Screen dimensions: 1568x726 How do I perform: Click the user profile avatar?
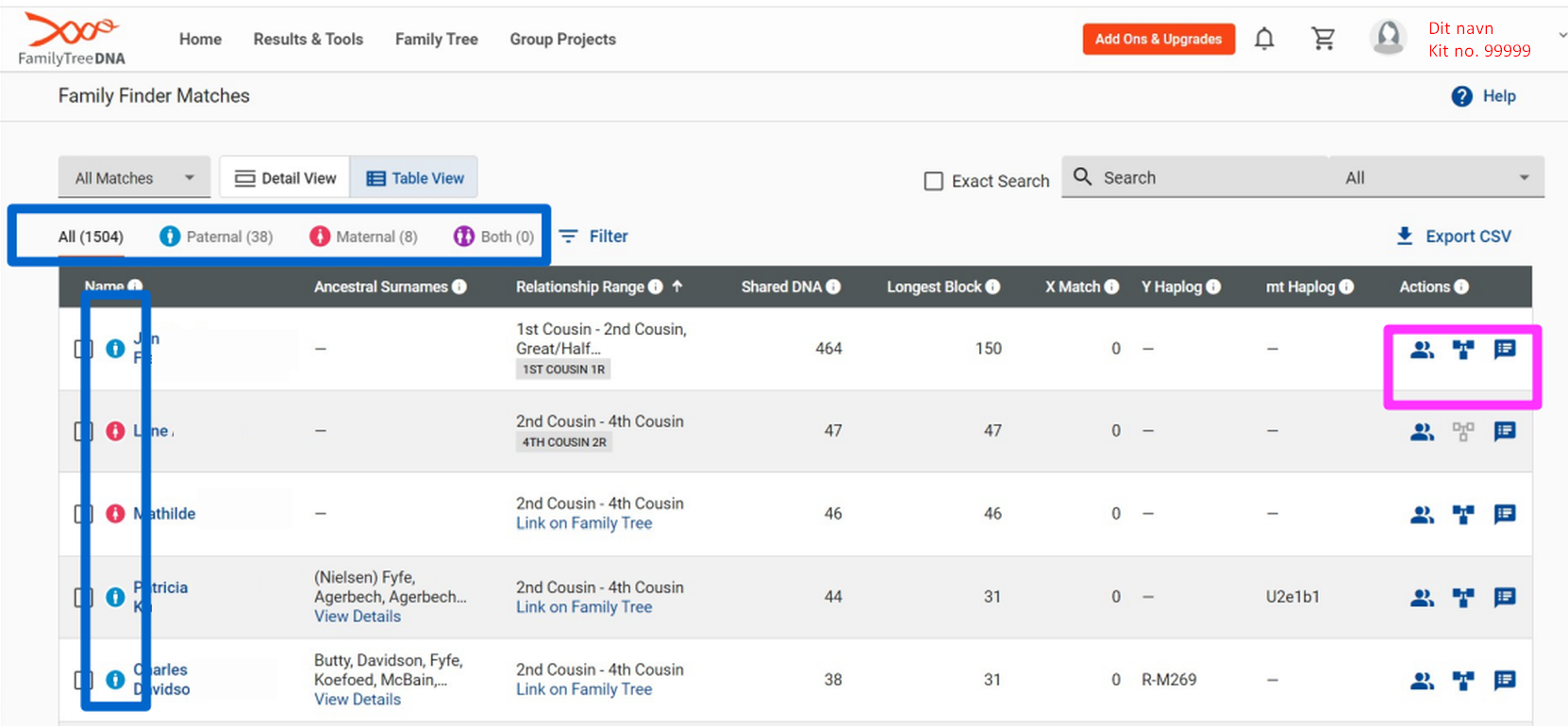click(1388, 39)
